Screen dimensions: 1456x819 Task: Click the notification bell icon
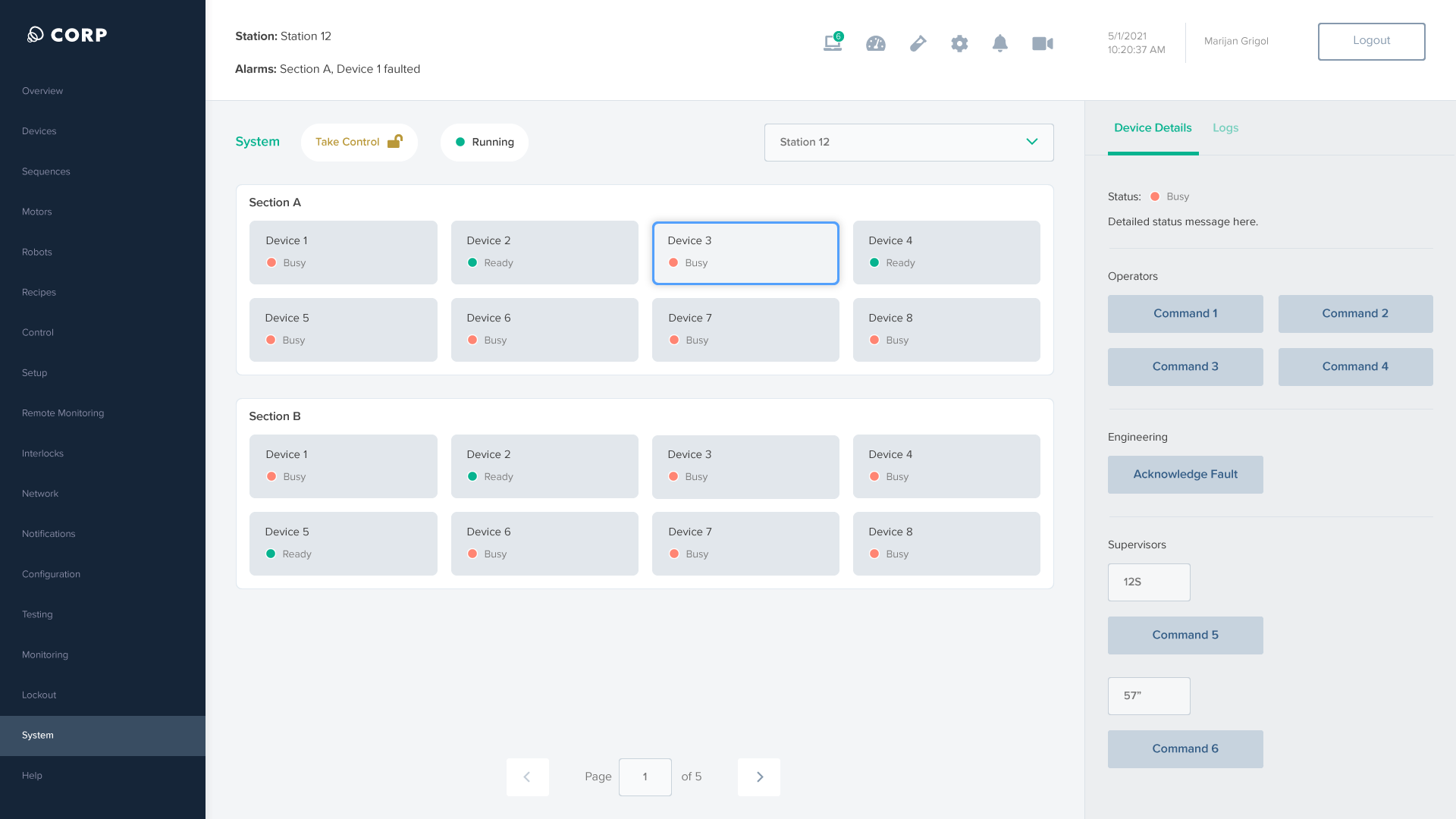(1000, 43)
